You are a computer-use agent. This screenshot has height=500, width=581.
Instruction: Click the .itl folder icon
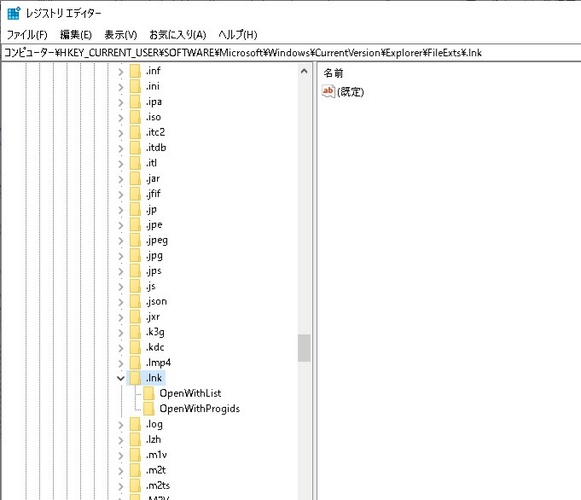click(135, 163)
